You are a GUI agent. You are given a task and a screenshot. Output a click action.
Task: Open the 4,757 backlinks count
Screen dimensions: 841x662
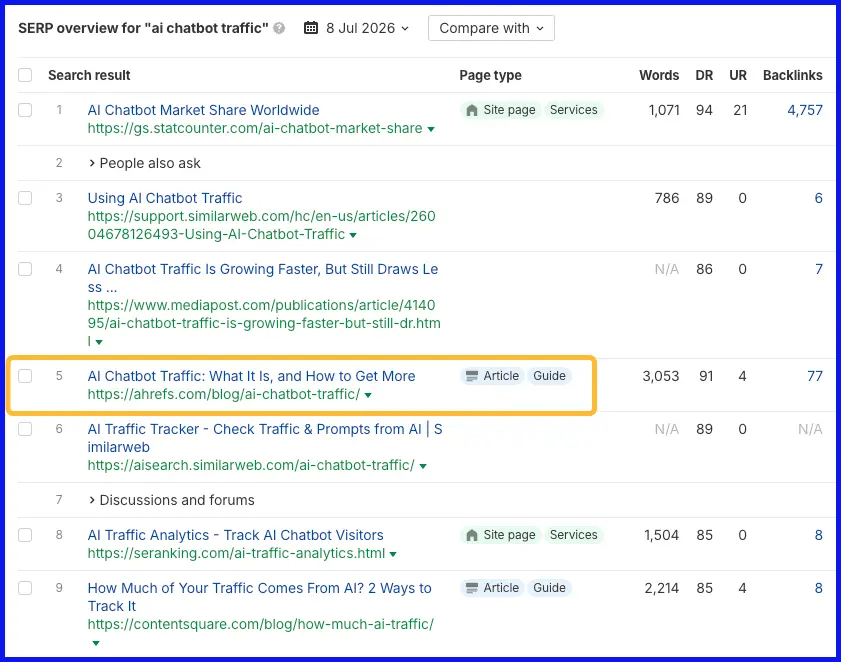point(805,110)
